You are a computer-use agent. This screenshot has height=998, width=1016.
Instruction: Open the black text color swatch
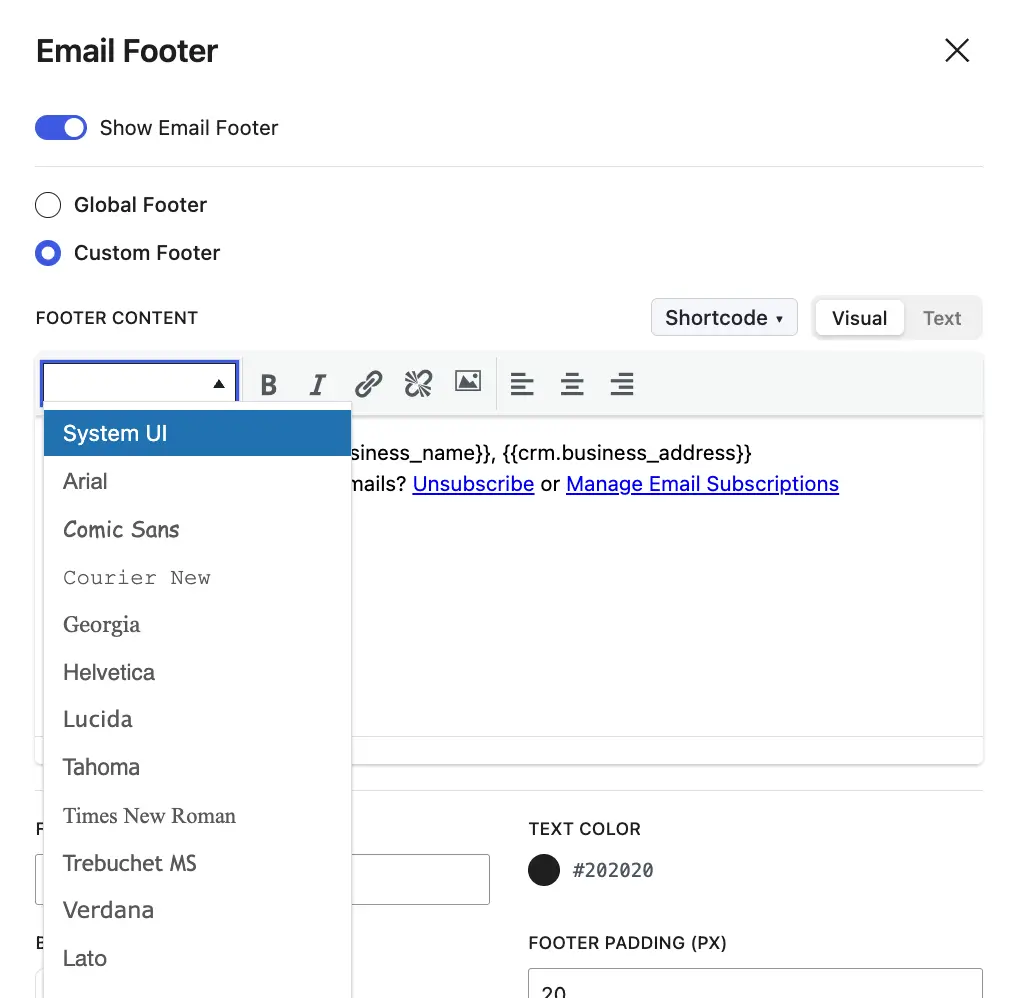[544, 870]
